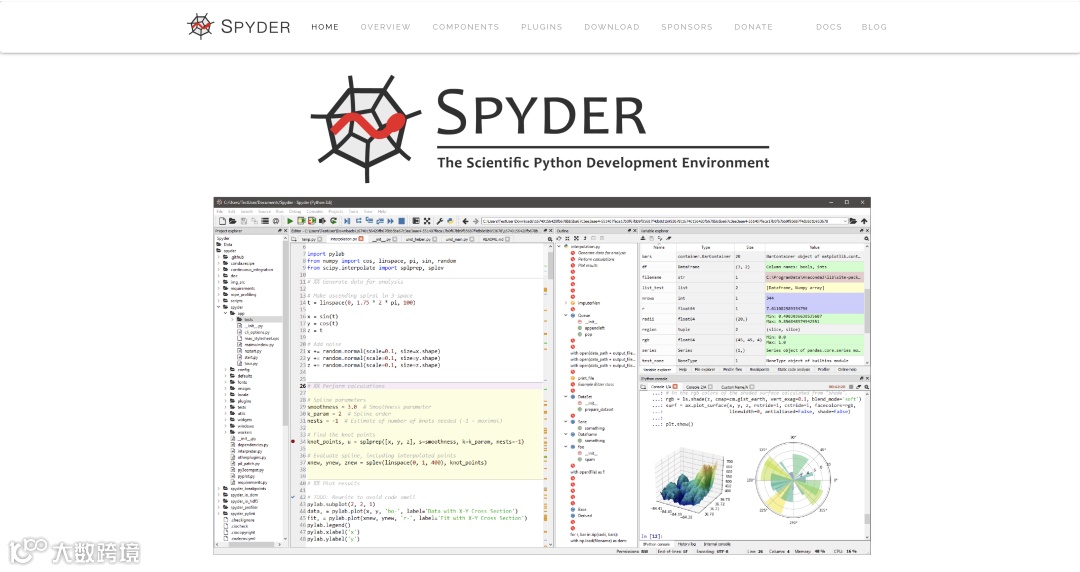Screen dimensions: 1080x572
Task: Collapse the app folder in Project explorer
Action: click(225, 313)
